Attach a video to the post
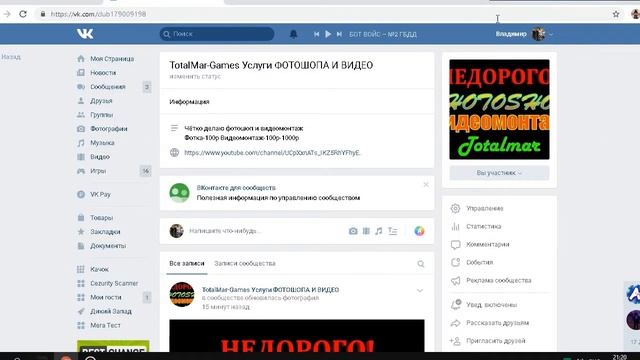 (366, 231)
